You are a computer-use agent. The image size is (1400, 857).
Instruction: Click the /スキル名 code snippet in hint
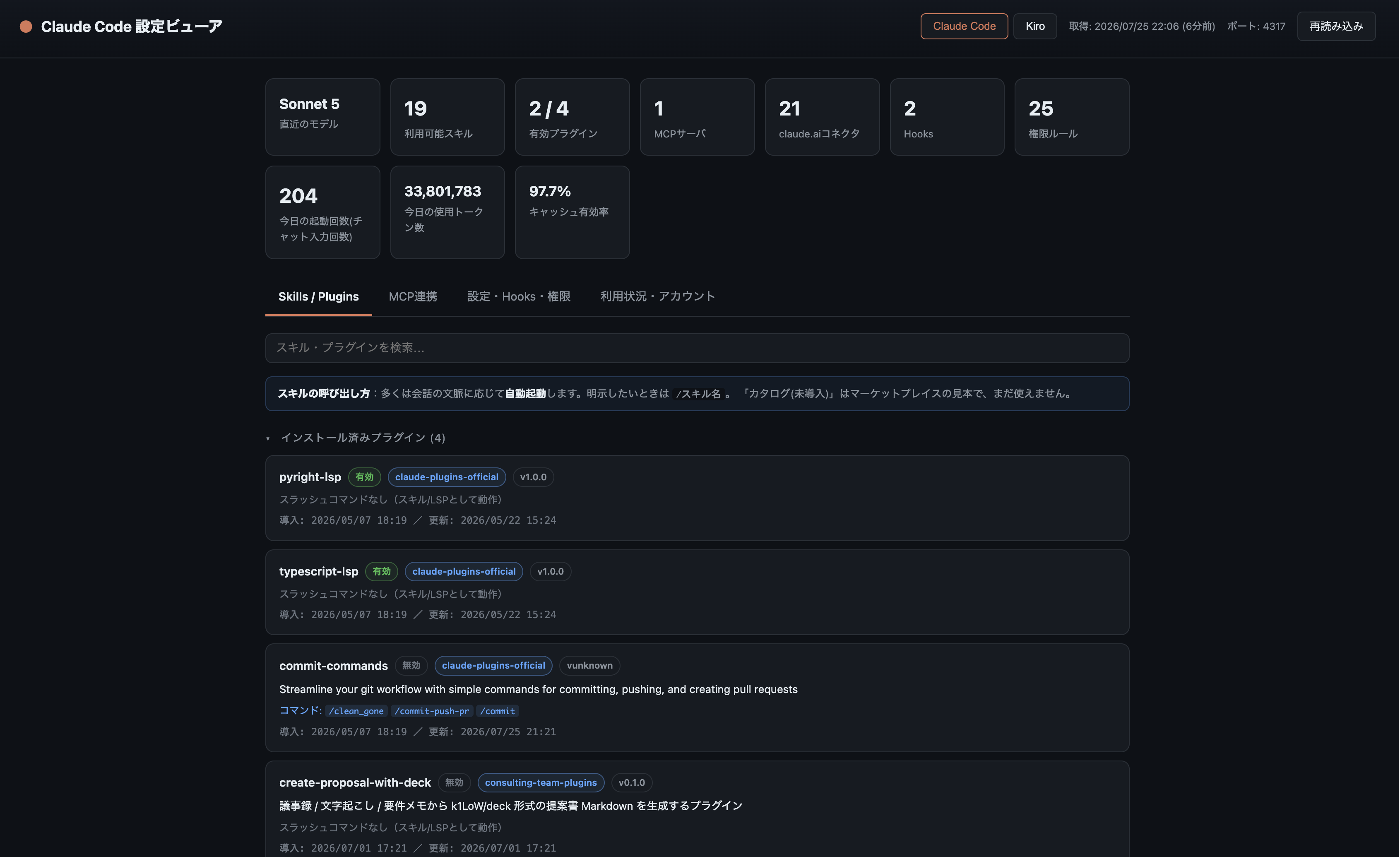click(698, 394)
